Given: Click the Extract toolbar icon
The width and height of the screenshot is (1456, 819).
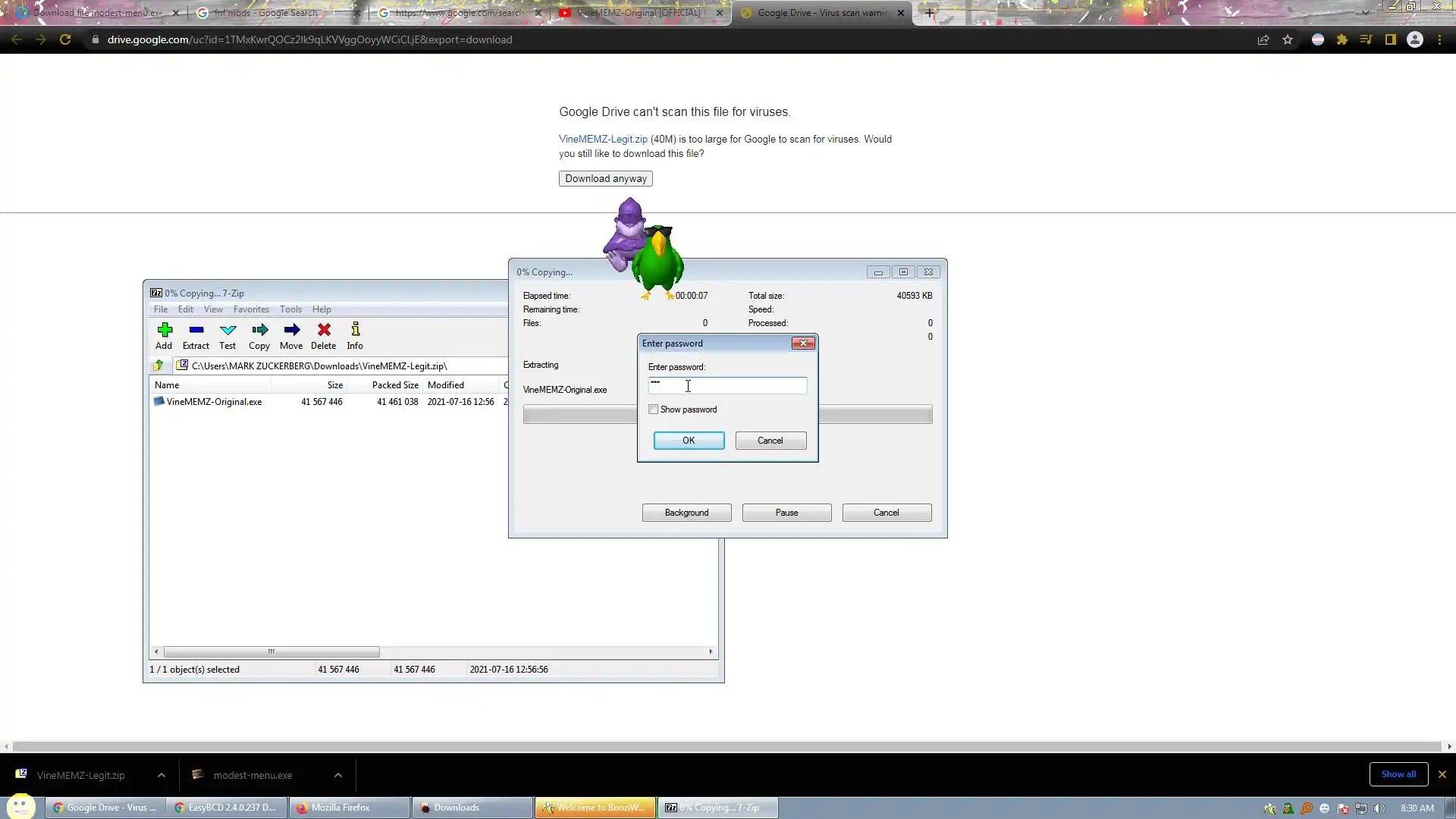Looking at the screenshot, I should point(196,330).
